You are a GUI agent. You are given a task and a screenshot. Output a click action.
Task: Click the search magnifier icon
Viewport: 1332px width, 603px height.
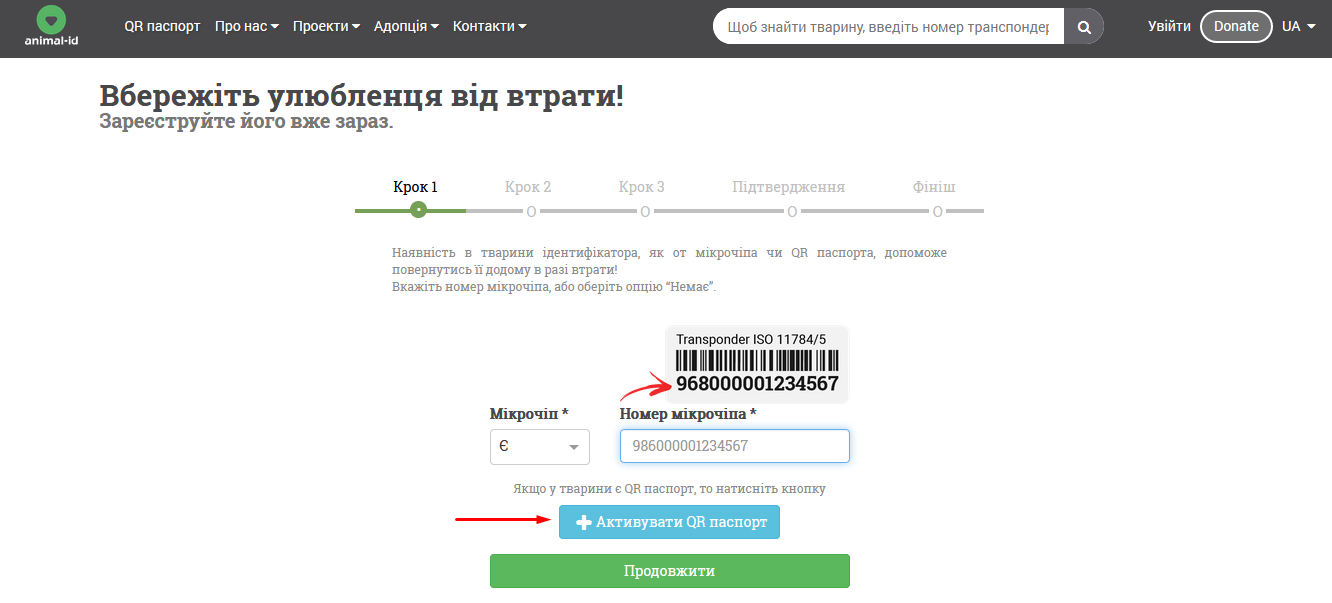1083,27
